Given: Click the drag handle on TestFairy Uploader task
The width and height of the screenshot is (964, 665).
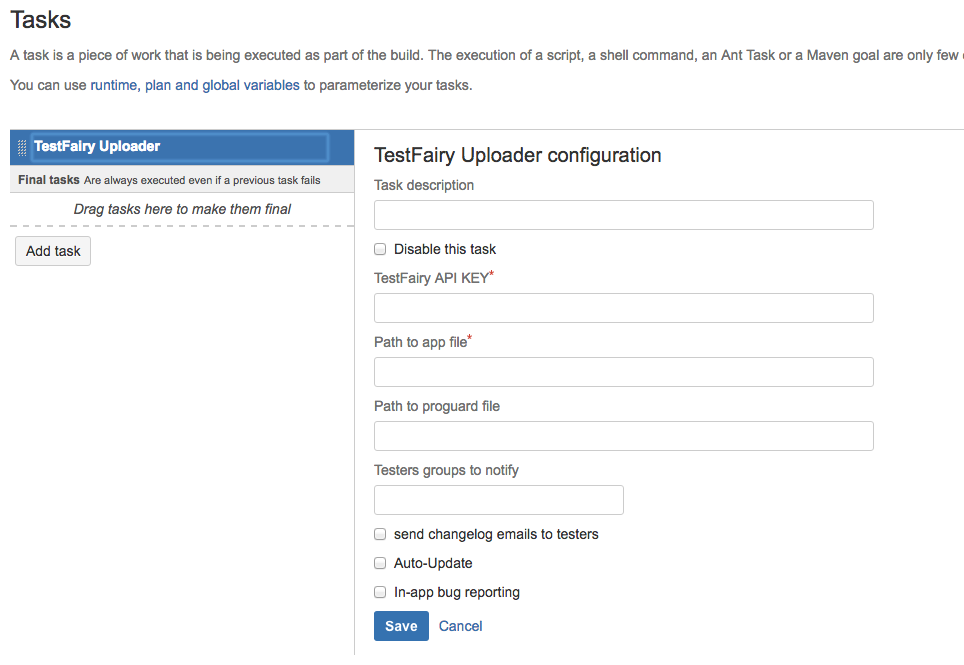Looking at the screenshot, I should (x=21, y=146).
